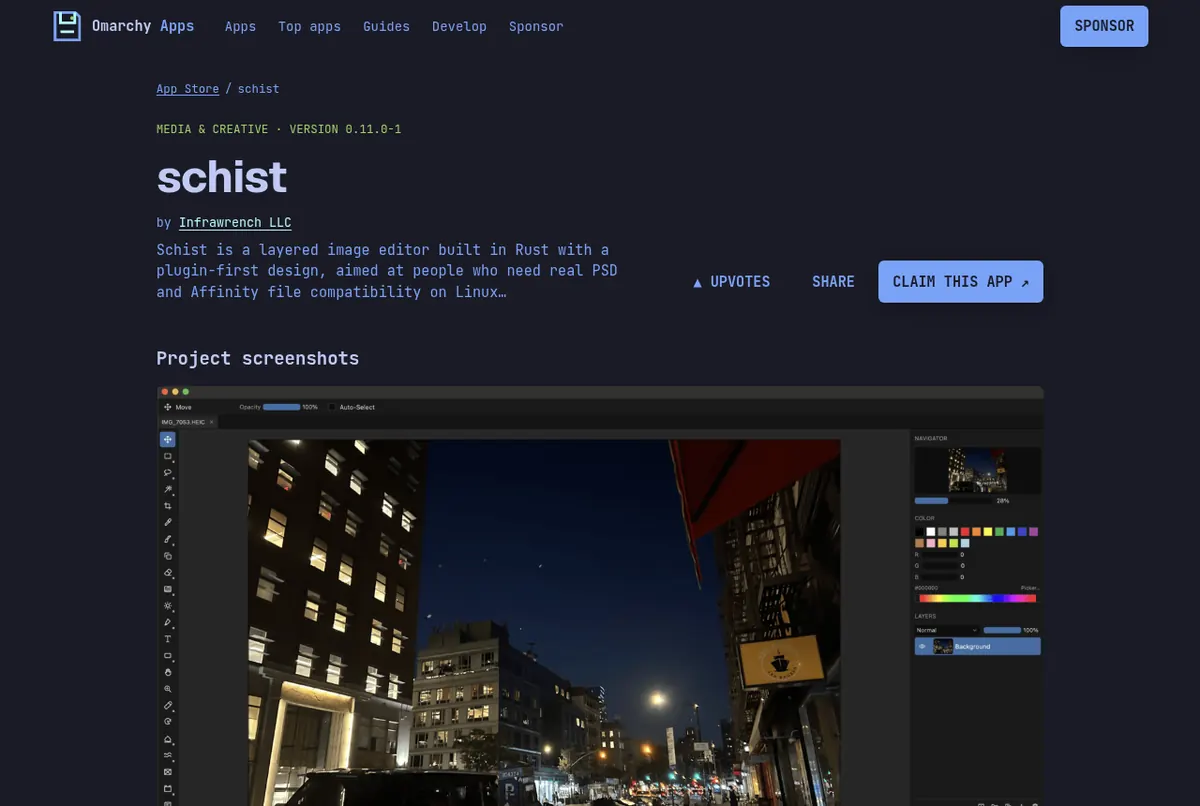Open the Apps navigation item
Viewport: 1200px width, 806px height.
[240, 26]
